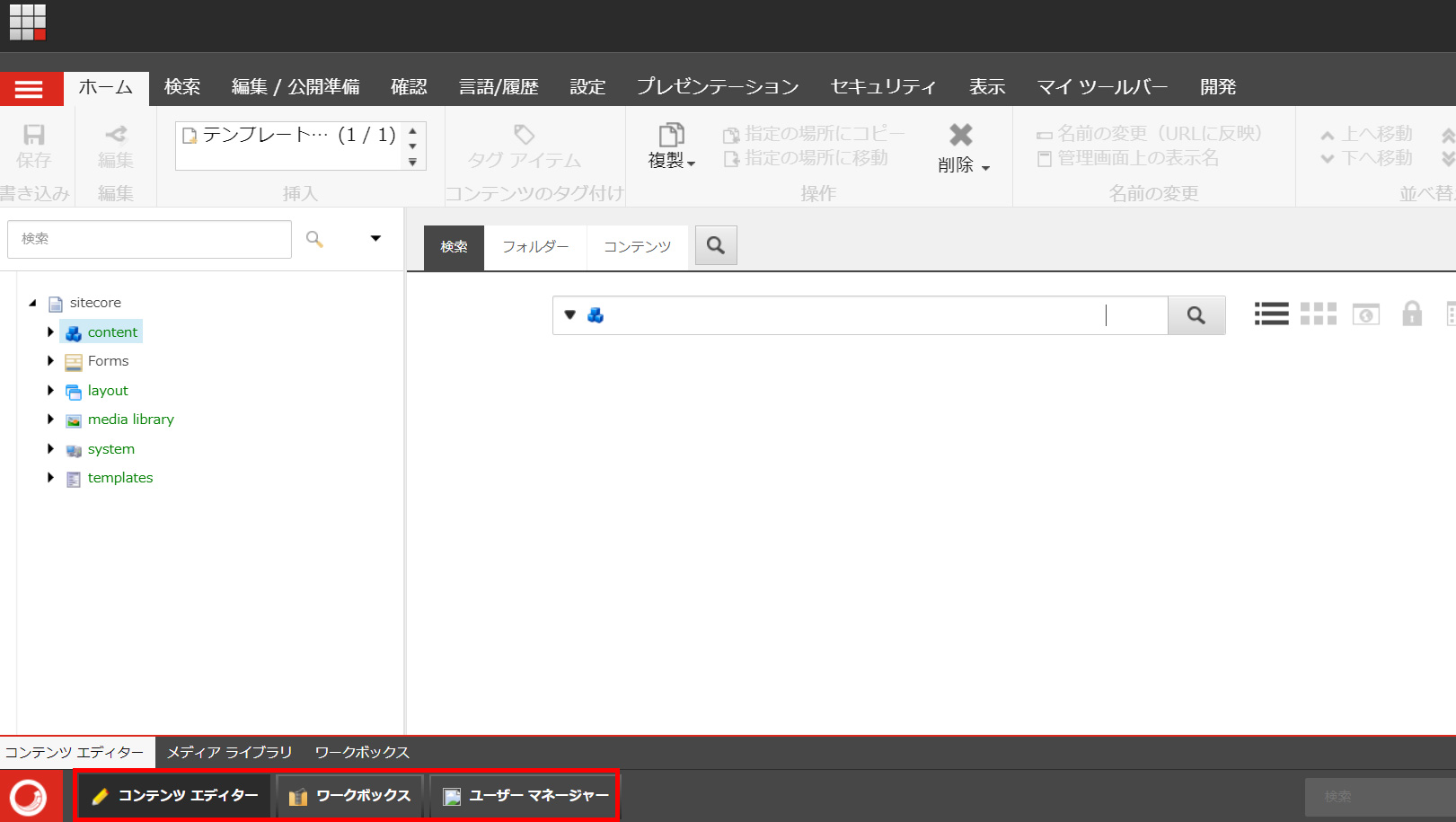Screen dimensions: 1456x822
Task: Open the red hamburger menu
Action: point(29,89)
